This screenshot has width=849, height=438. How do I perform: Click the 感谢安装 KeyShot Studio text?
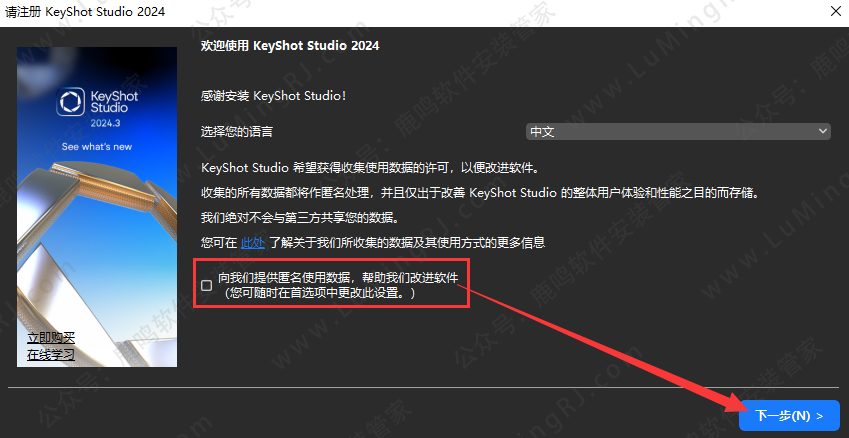[273, 96]
